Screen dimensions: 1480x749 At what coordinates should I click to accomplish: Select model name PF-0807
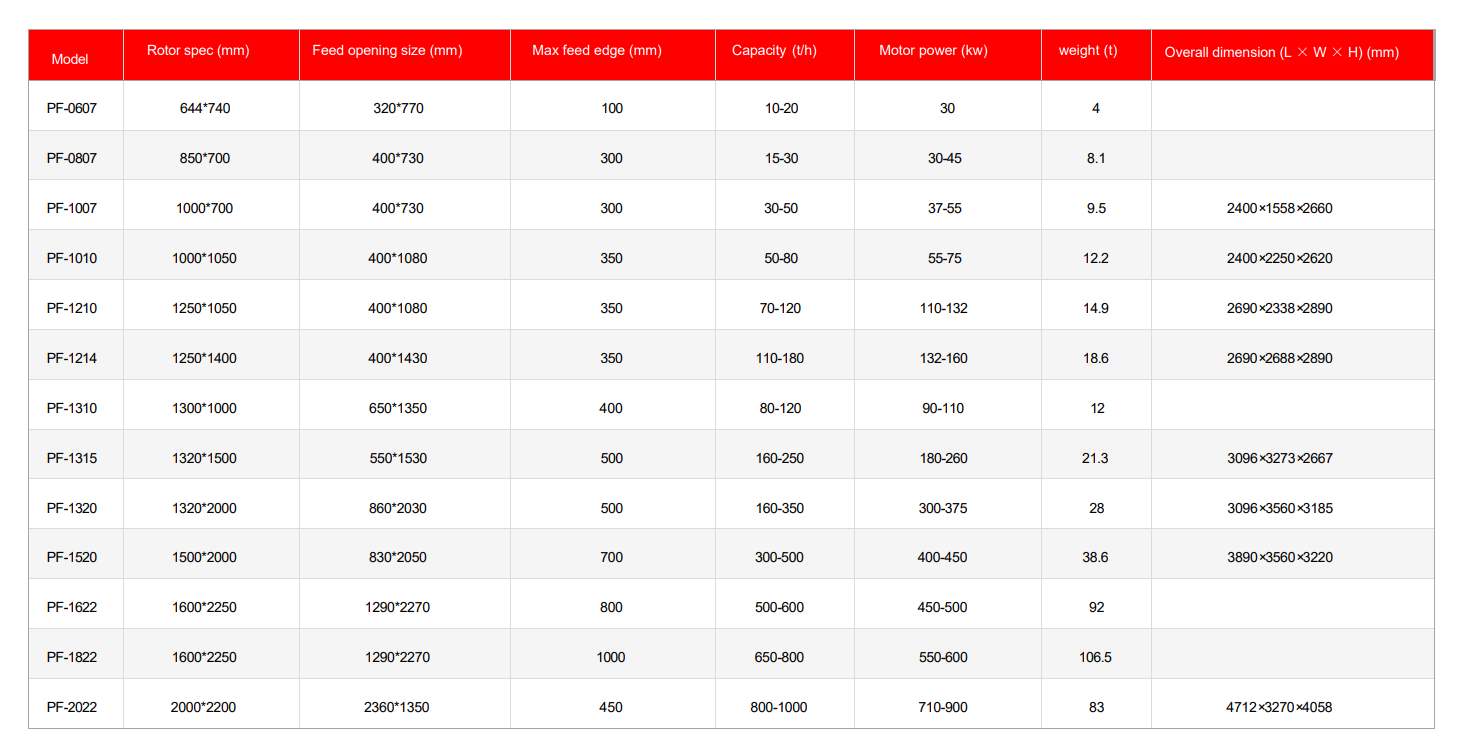coord(72,158)
